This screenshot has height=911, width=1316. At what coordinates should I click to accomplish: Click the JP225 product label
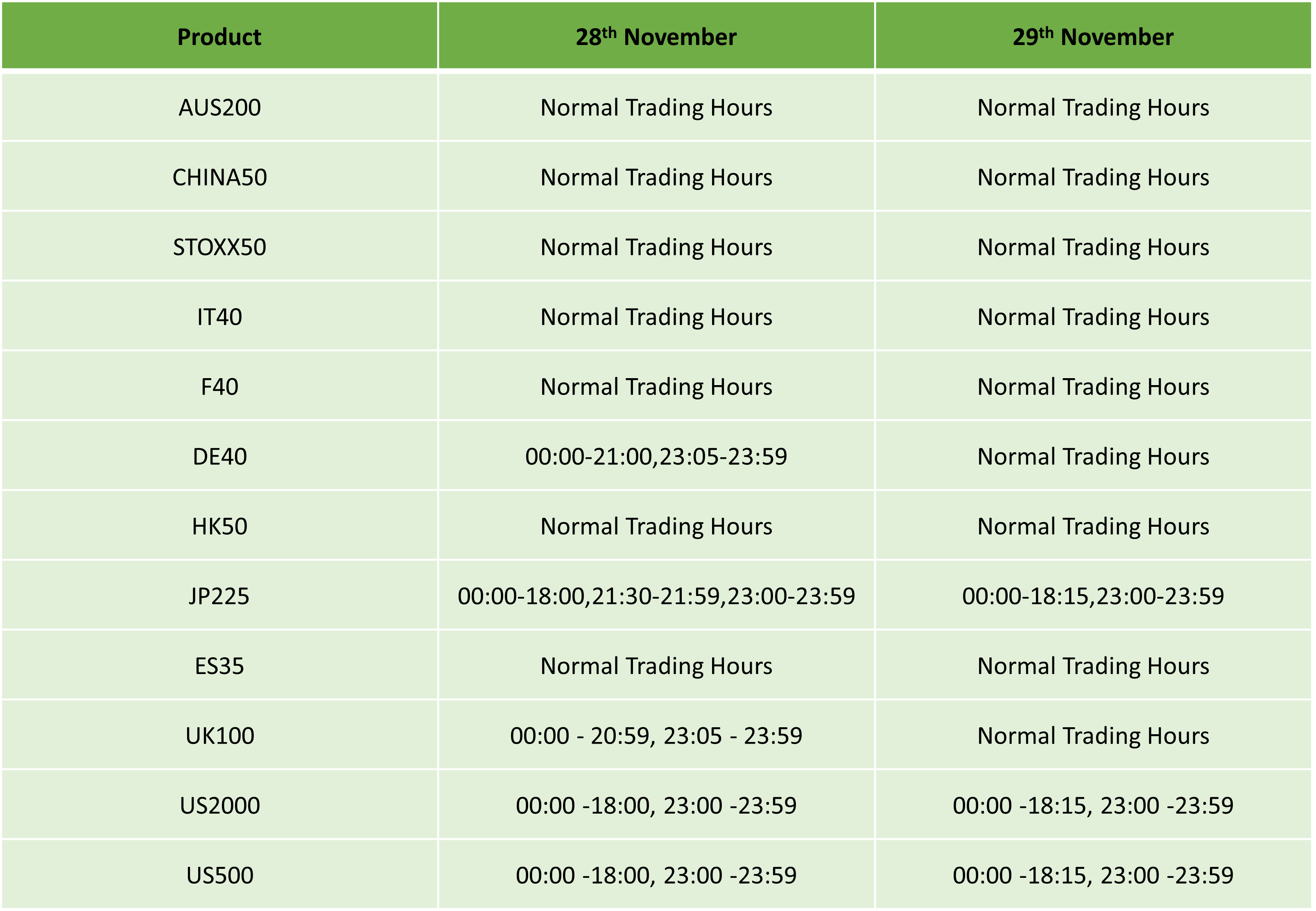[x=219, y=596]
